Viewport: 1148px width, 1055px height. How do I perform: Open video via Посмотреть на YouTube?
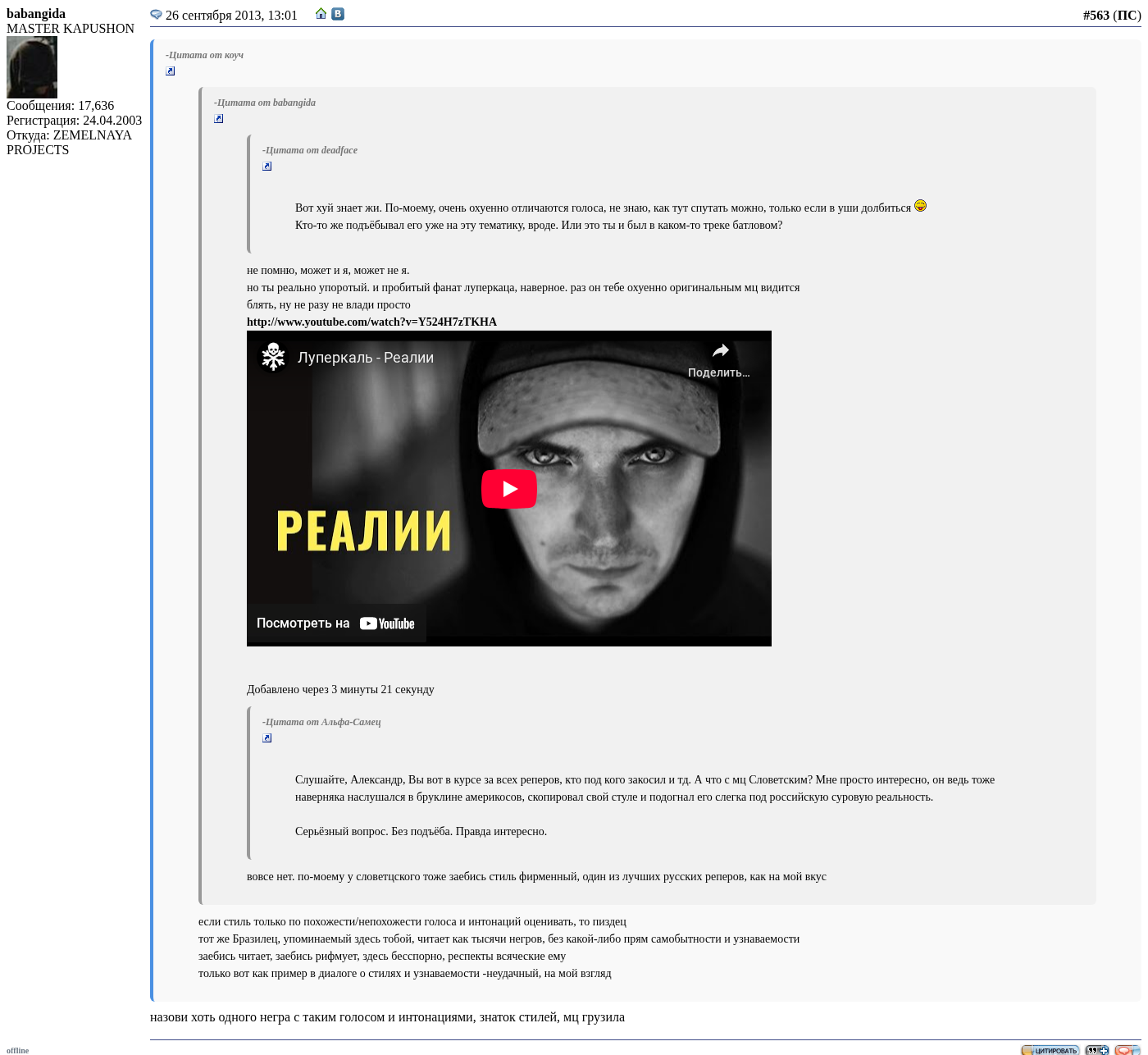coord(336,623)
